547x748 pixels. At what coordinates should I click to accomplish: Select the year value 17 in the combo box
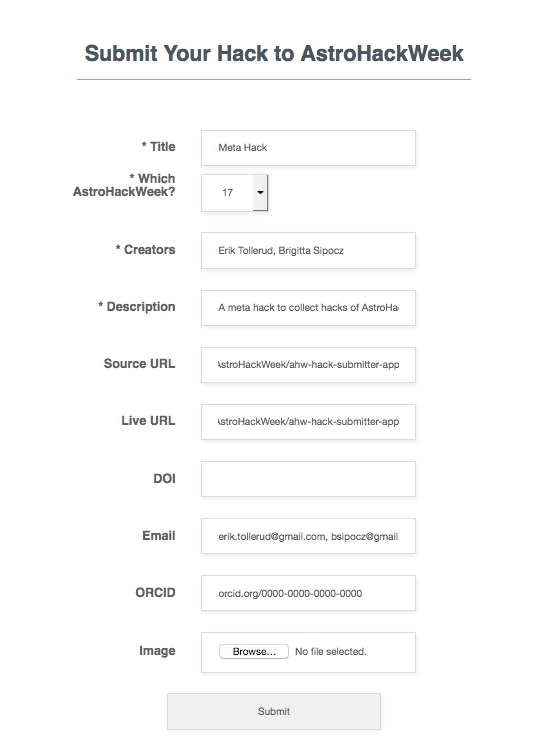(227, 193)
